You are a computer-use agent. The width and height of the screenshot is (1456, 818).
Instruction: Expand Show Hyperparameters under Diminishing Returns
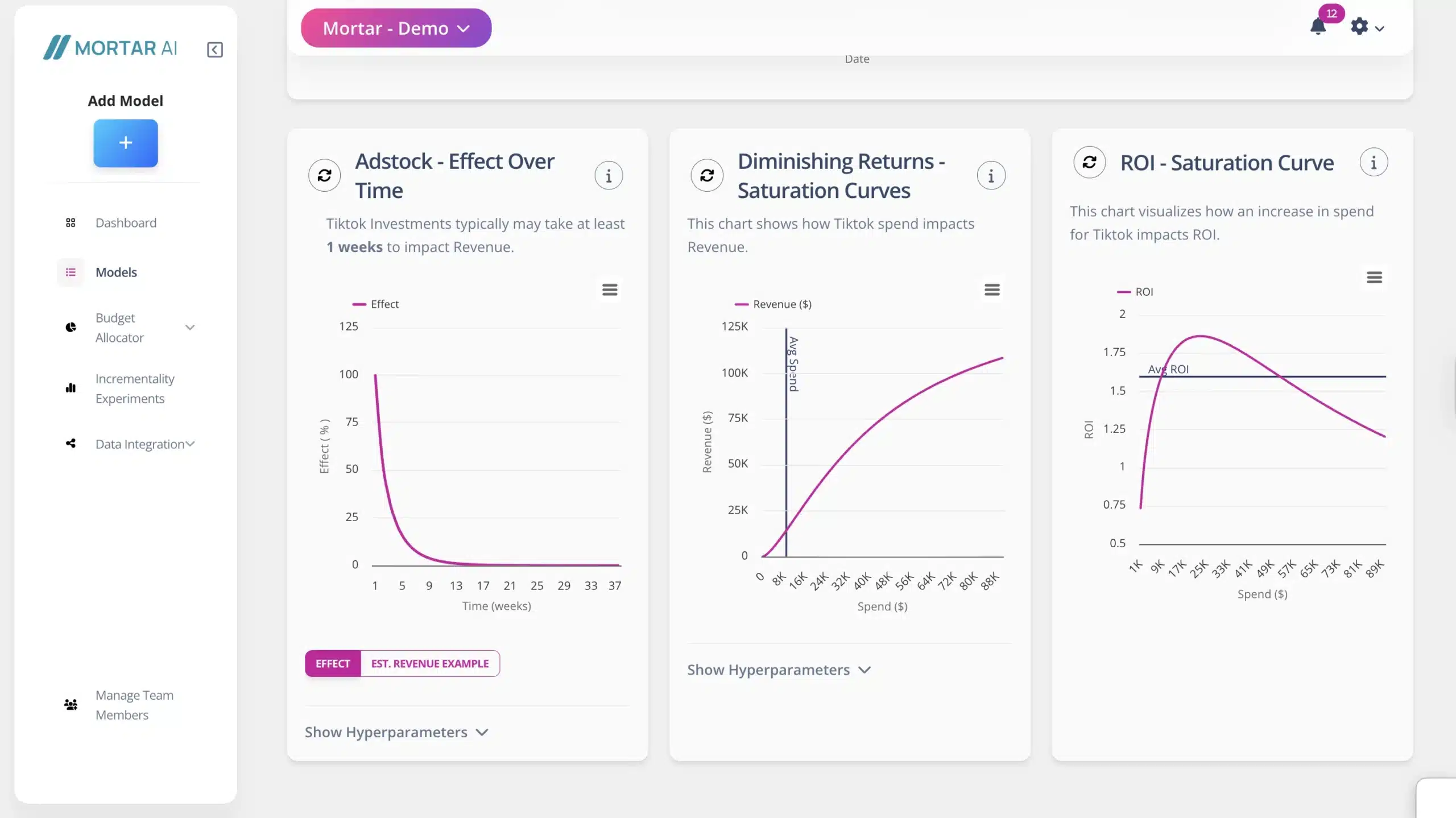point(779,670)
